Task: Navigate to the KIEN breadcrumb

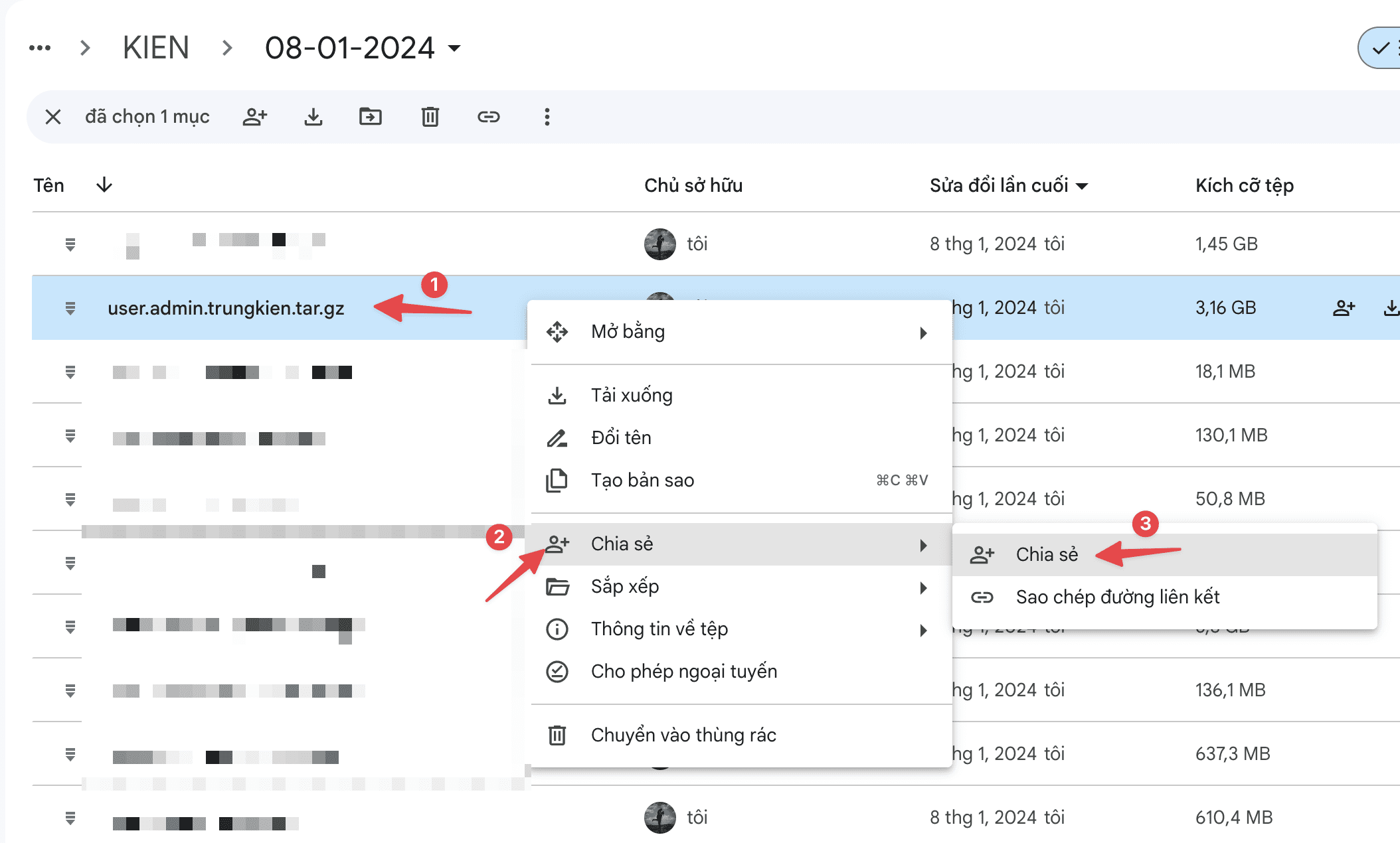Action: 155,47
